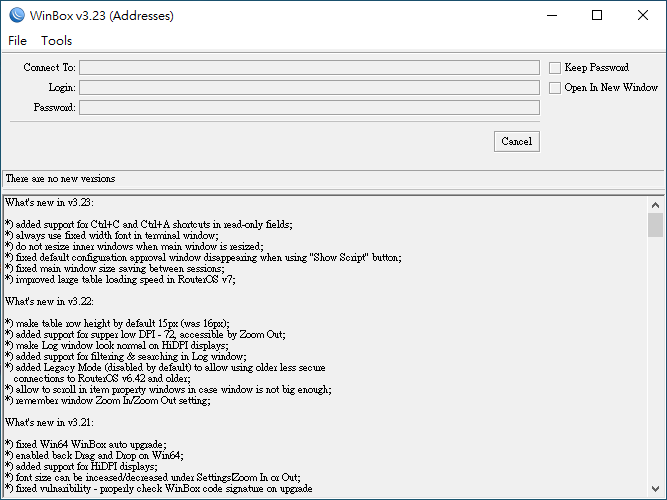Click line 'always use fixed width font in terminal window'
The height and width of the screenshot is (500, 667).
112,236
